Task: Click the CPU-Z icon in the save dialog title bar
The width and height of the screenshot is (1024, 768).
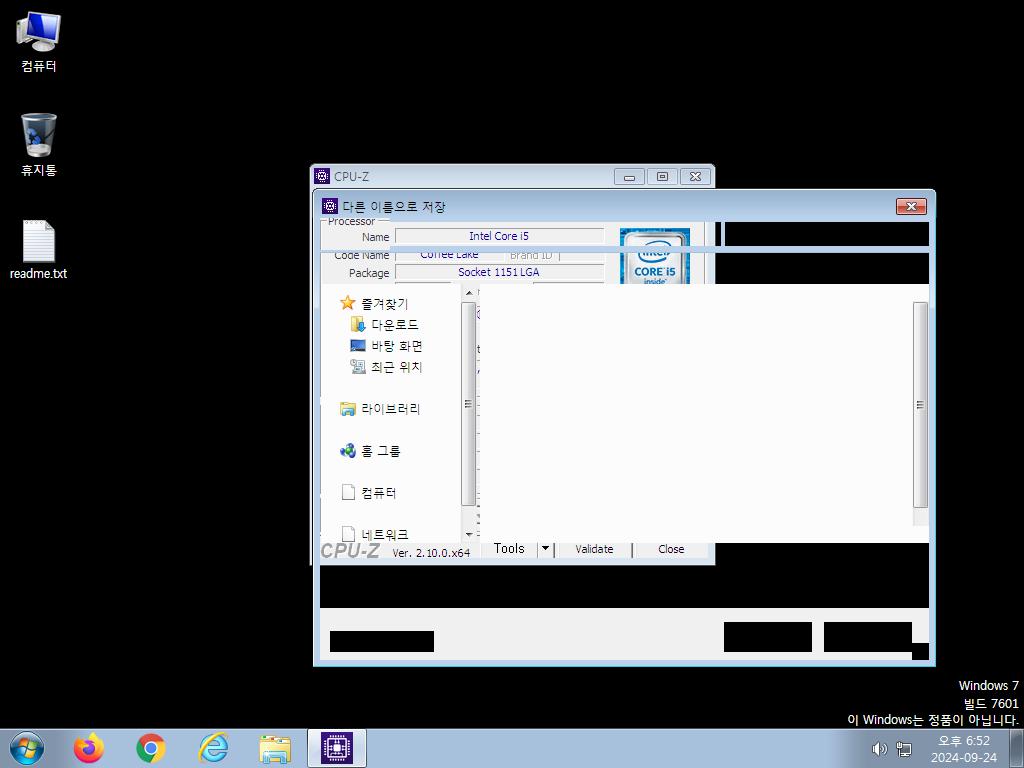Action: pos(330,206)
